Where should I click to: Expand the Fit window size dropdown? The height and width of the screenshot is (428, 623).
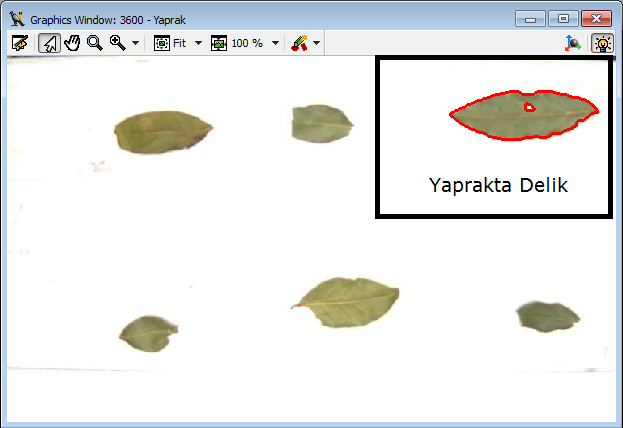coord(198,43)
